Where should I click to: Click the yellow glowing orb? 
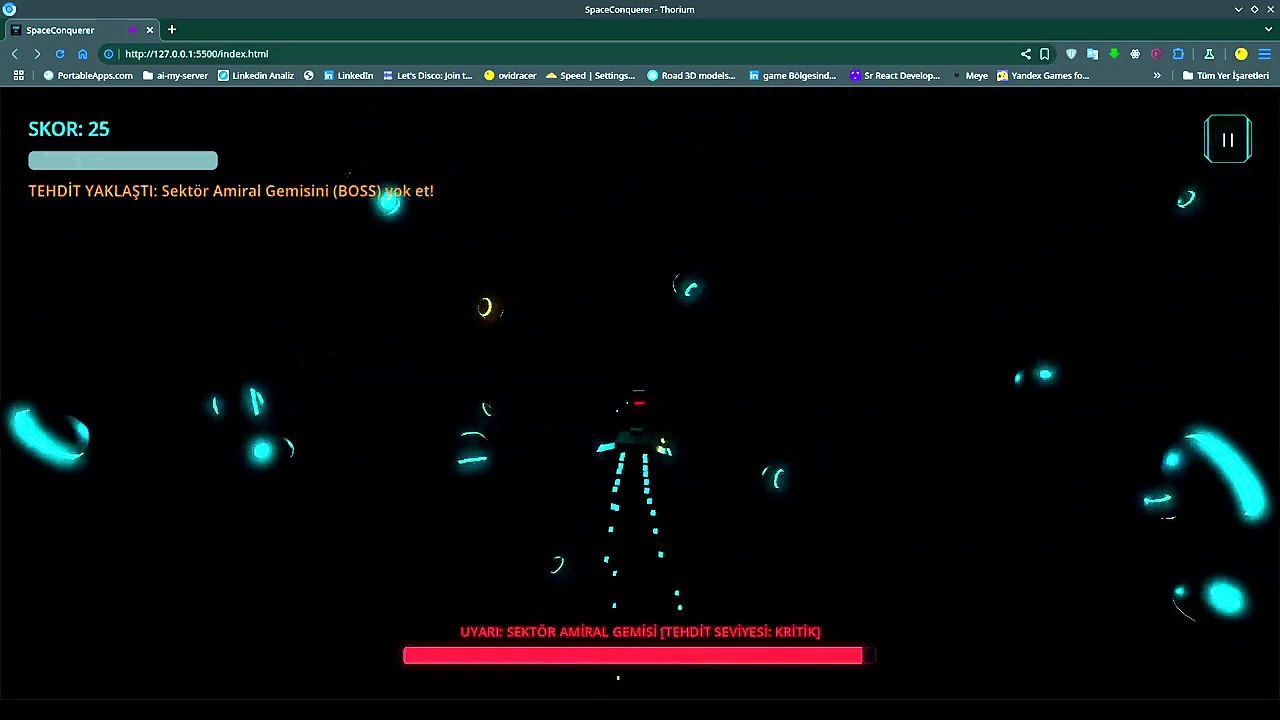[486, 308]
